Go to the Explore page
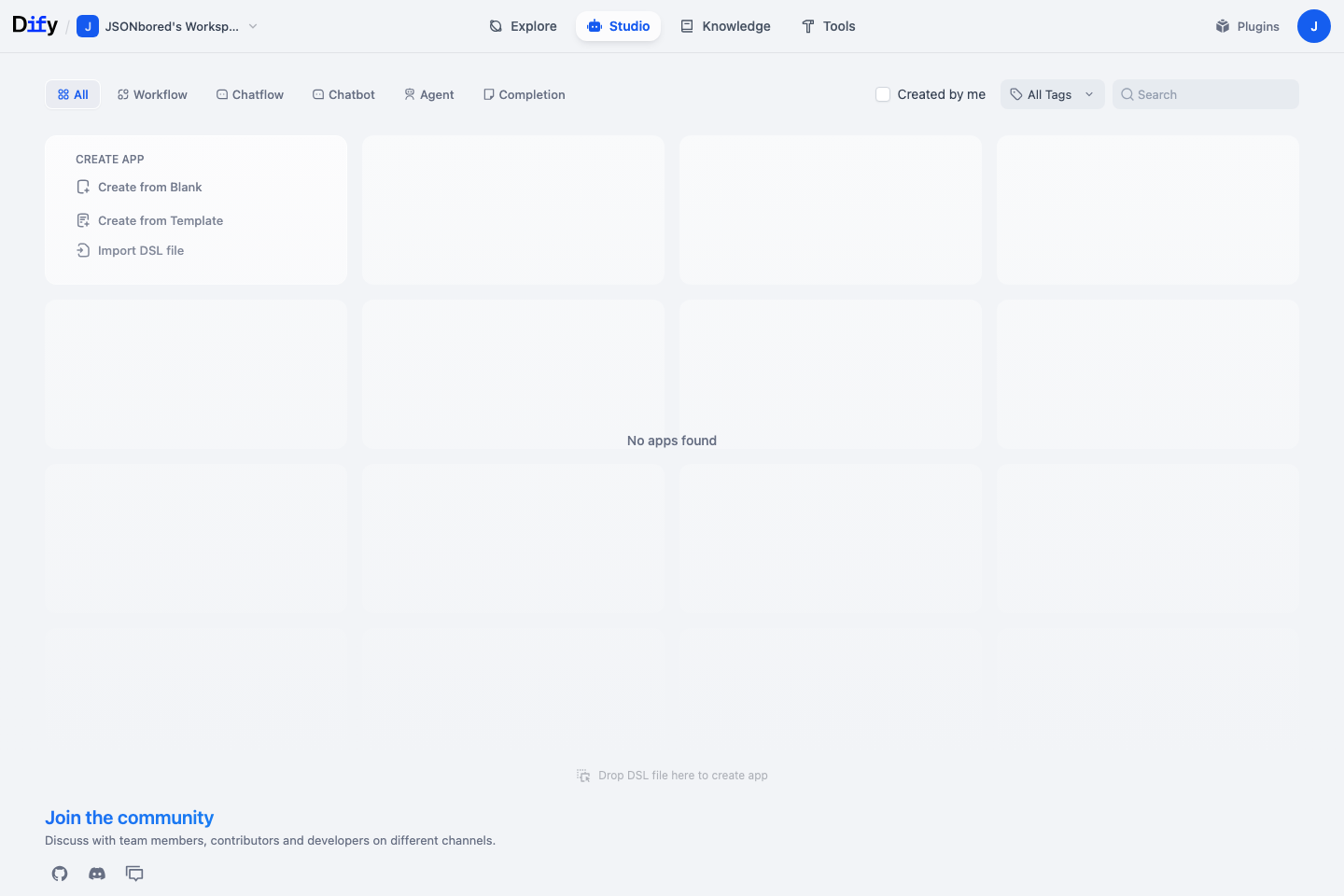 point(523,26)
